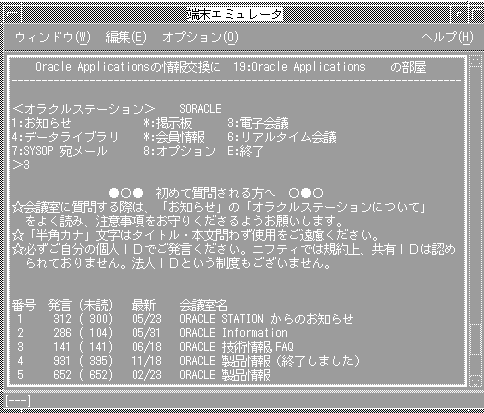The width and height of the screenshot is (484, 413).
Task: Click the minimize icon in title bar
Action: pyautogui.click(x=460, y=14)
